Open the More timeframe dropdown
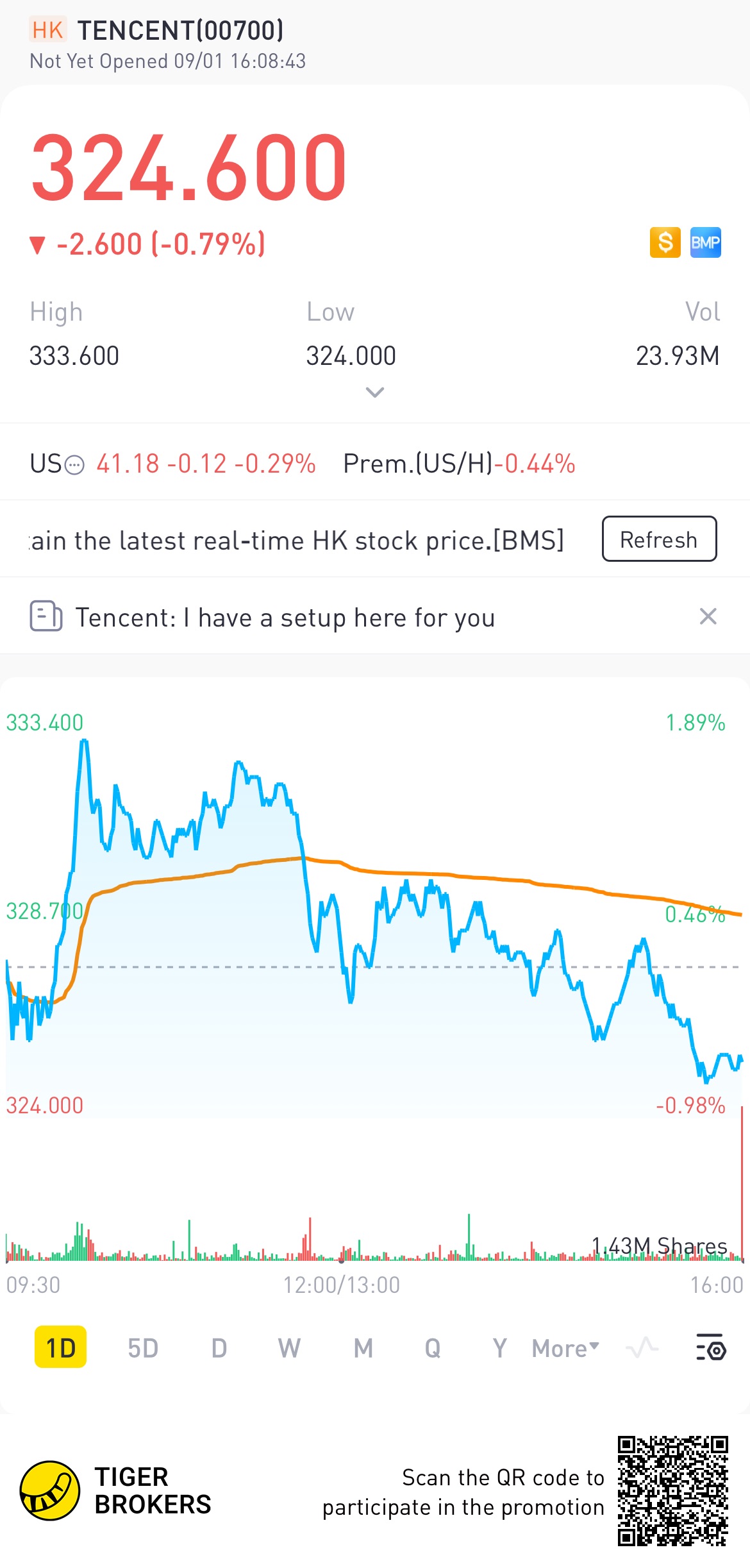Screen dimensions: 750x1568 click(x=565, y=1348)
